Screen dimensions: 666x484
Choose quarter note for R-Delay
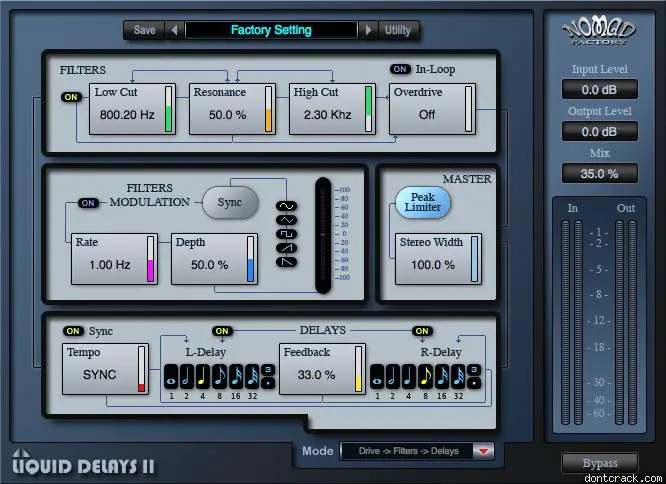tap(409, 376)
